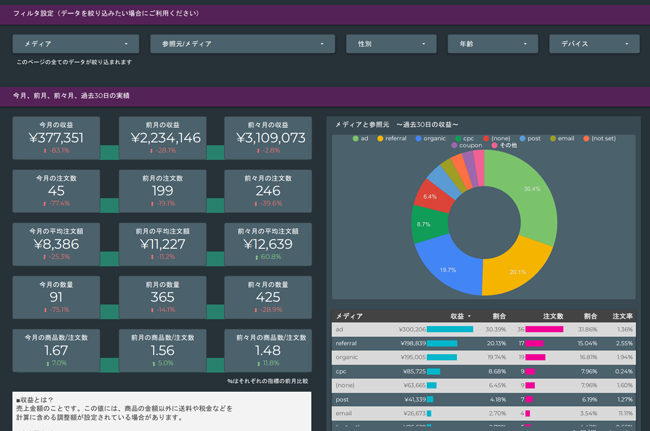Select the 今月の収益 ¥377,351 scorecard
This screenshot has height=431, width=650.
[x=56, y=138]
